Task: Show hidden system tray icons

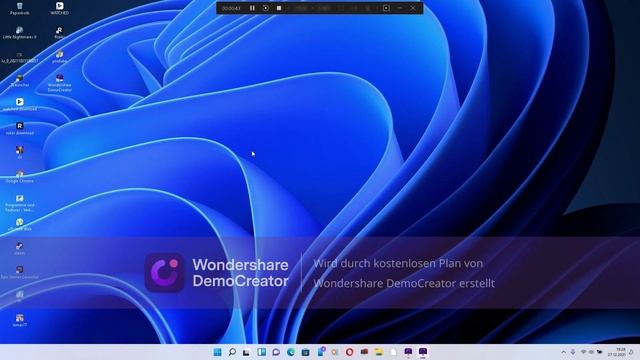Action: 564,352
